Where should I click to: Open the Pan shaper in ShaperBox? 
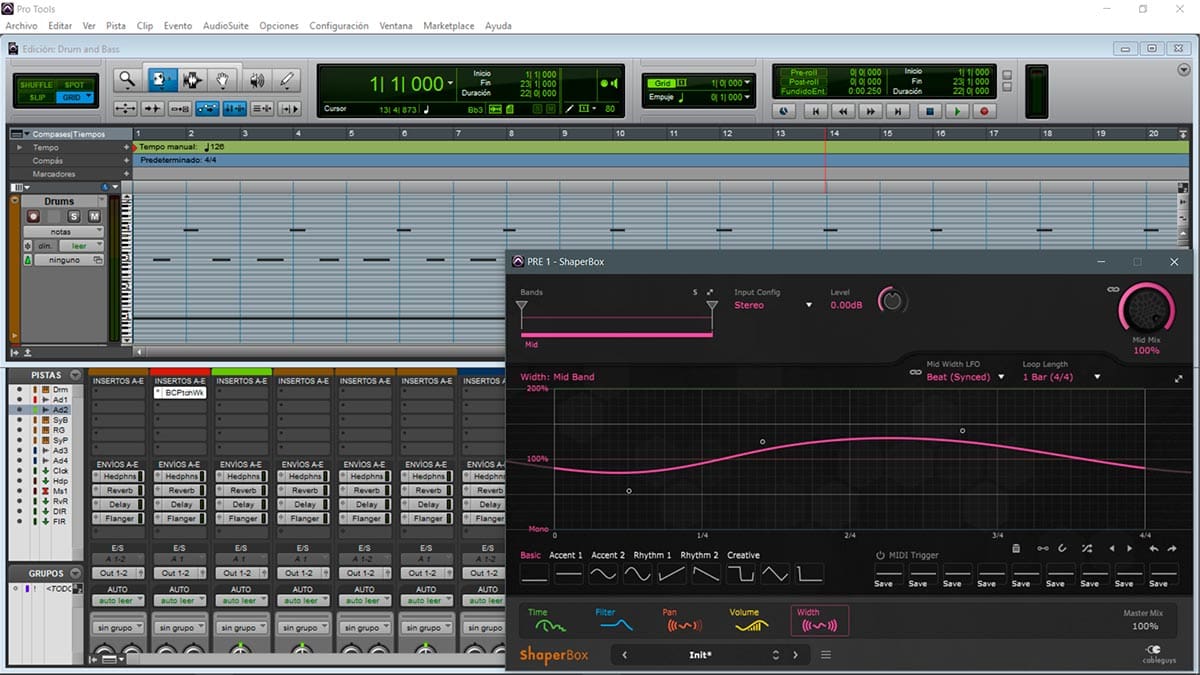tap(683, 621)
